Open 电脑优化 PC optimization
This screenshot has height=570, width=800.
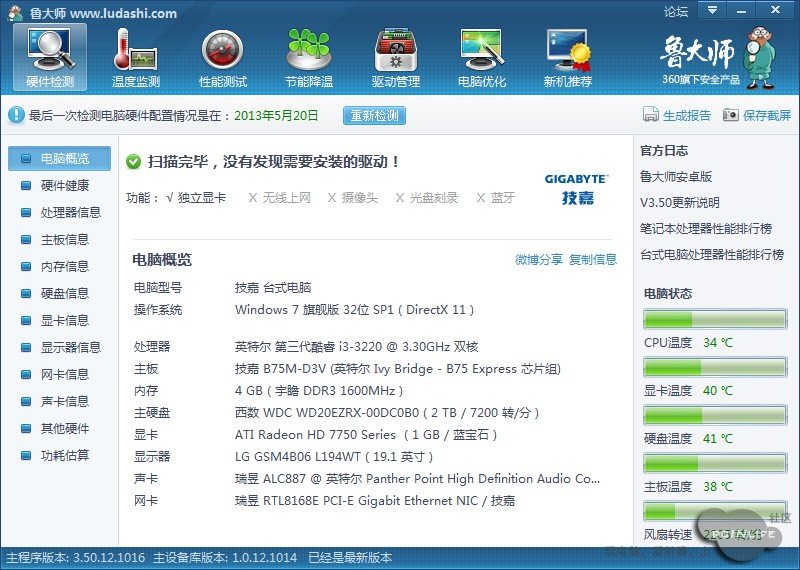(x=482, y=57)
